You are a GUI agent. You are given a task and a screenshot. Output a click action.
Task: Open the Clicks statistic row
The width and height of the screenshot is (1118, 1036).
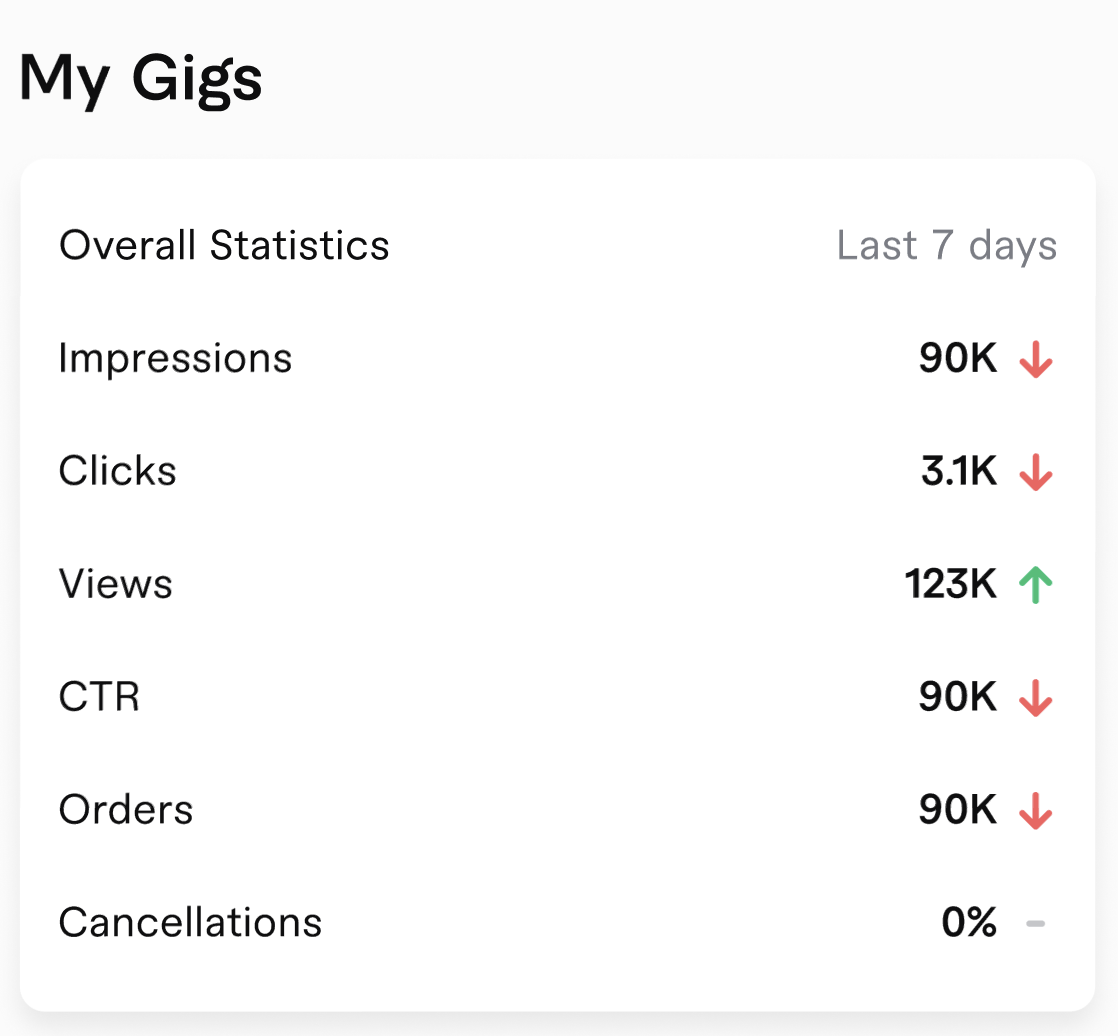tap(117, 471)
